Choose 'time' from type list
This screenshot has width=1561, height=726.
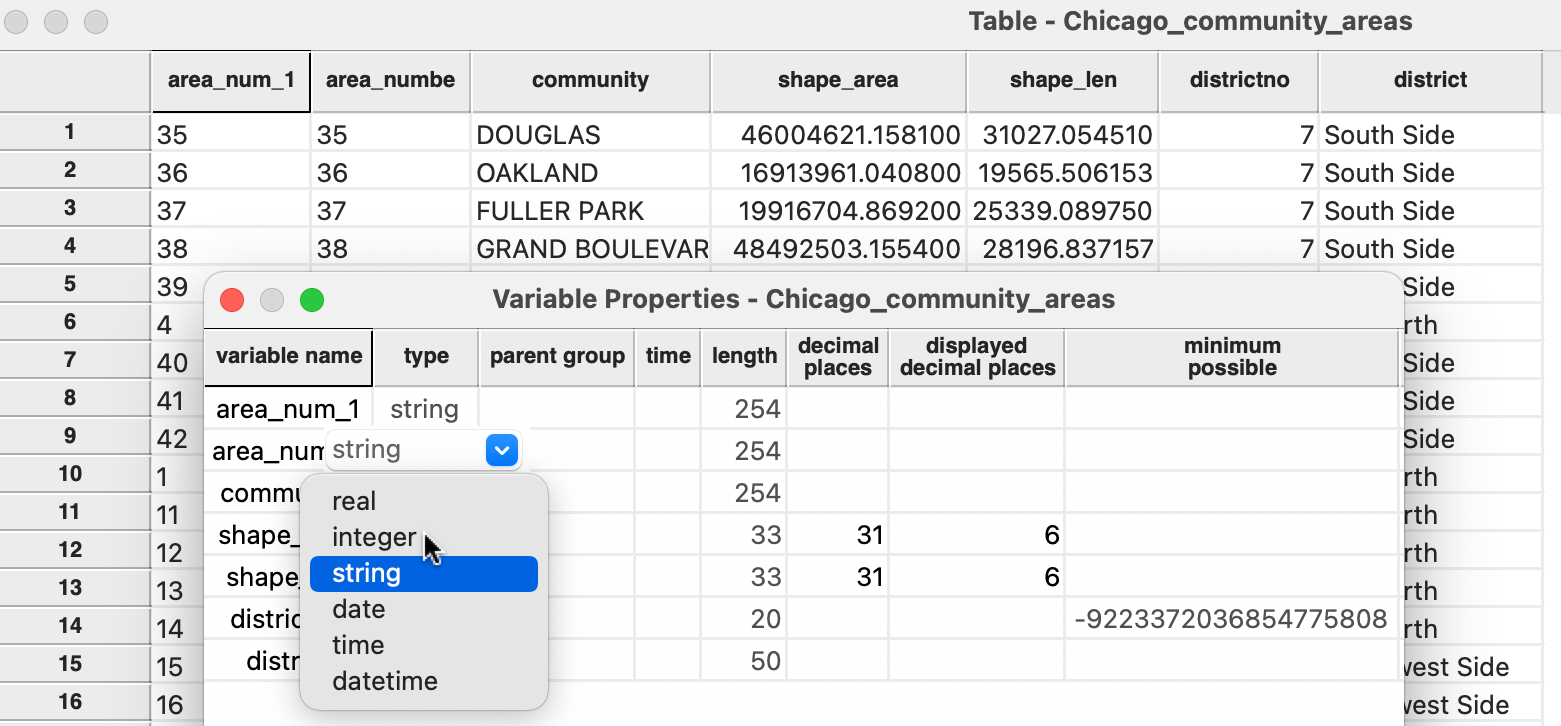point(424,645)
